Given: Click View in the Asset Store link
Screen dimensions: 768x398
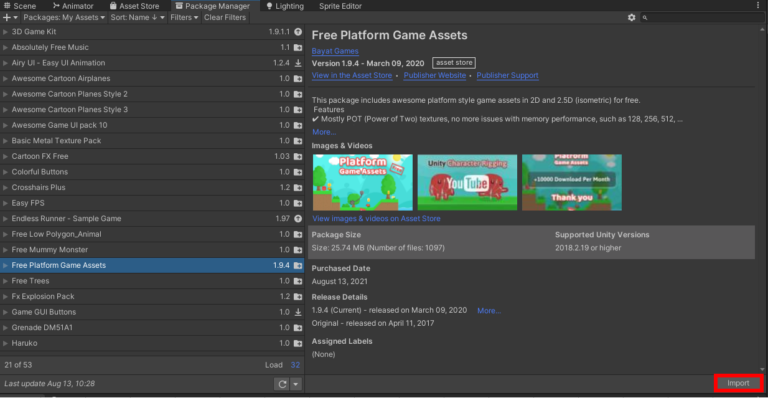Looking at the screenshot, I should (352, 75).
